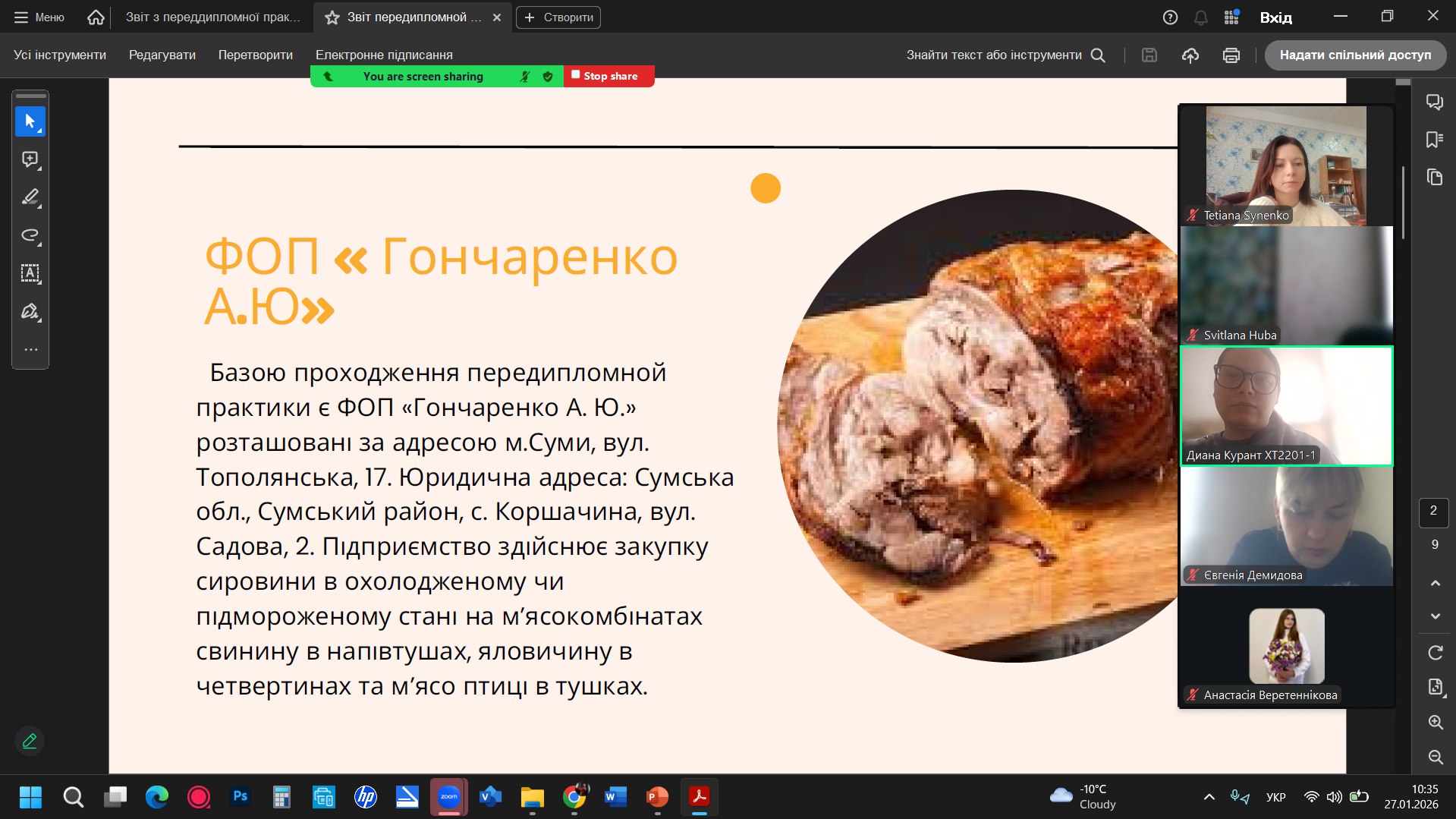Toggle microphone mute in sharing bar
This screenshot has height=819, width=1456.
[524, 77]
